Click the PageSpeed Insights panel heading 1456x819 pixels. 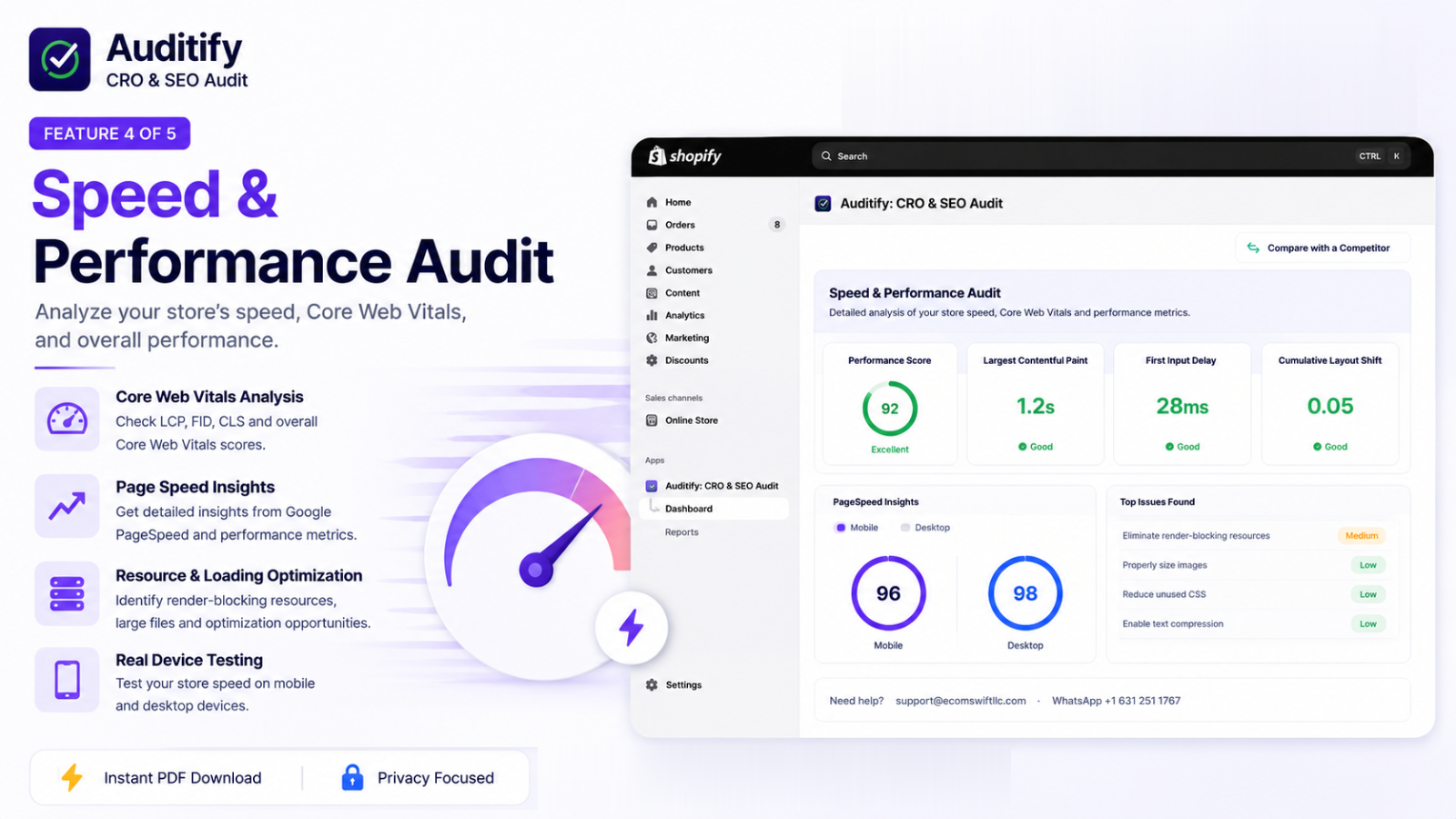click(x=875, y=502)
